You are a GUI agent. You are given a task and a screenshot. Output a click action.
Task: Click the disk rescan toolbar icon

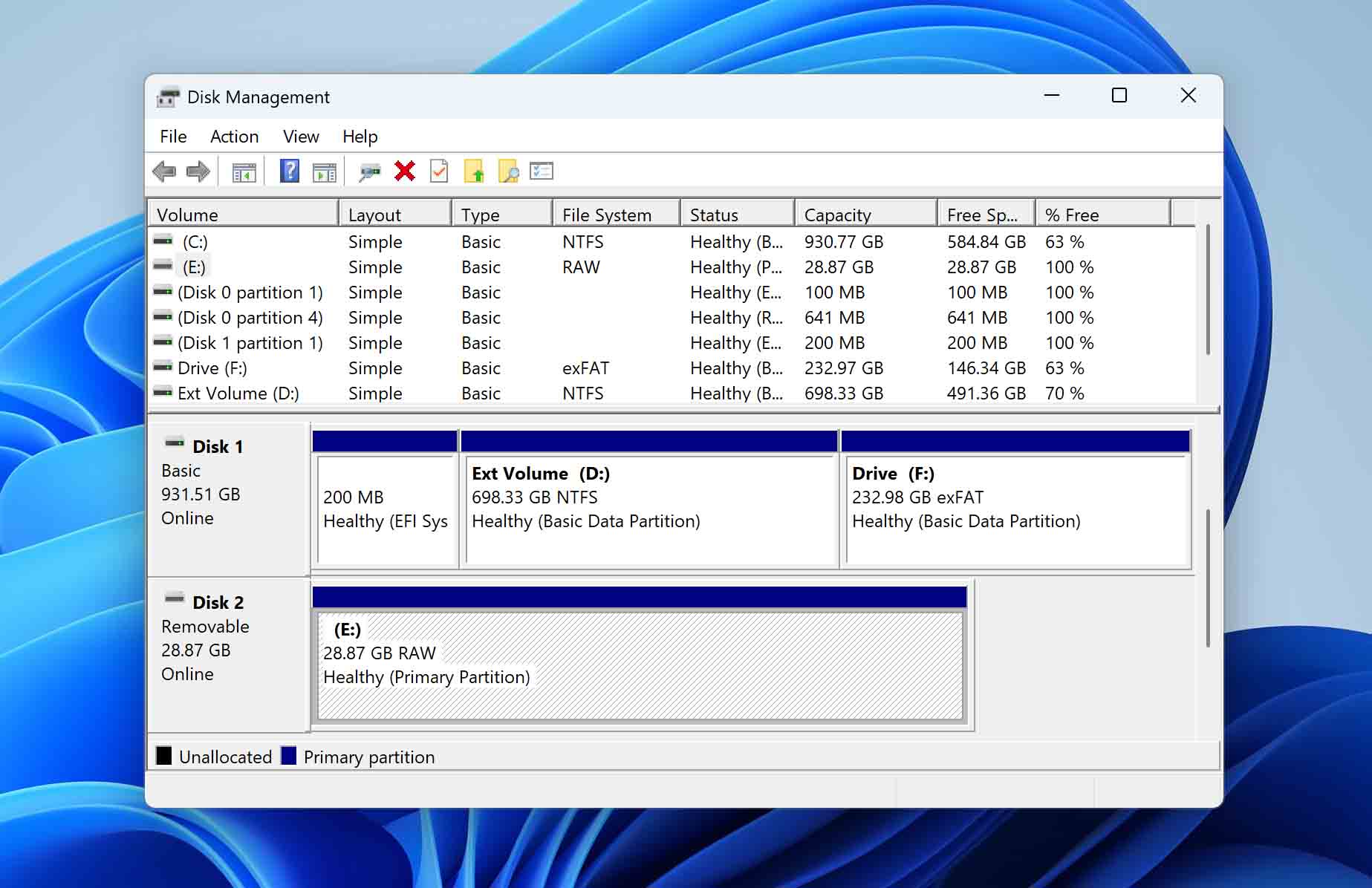[369, 171]
